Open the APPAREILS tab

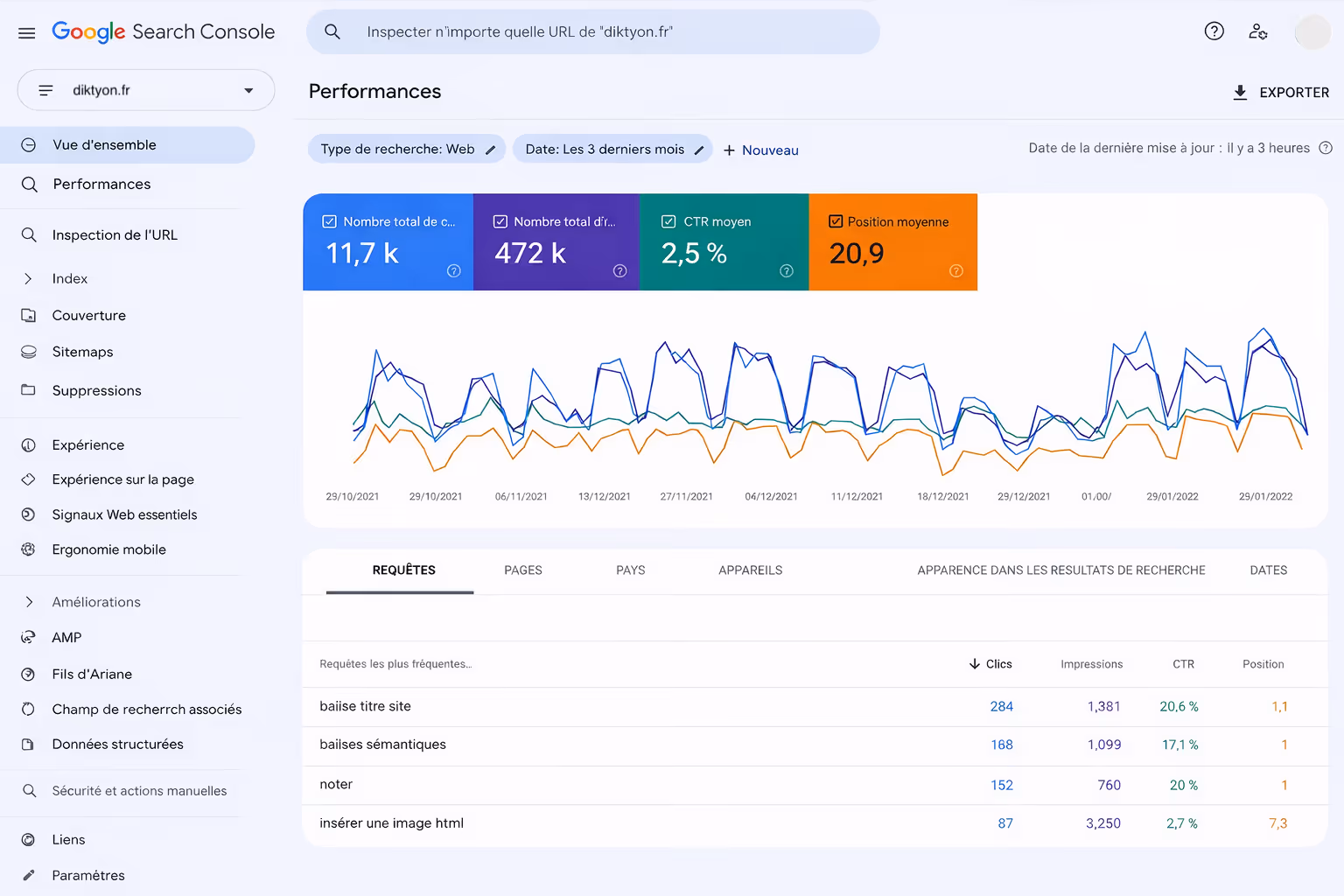[750, 570]
